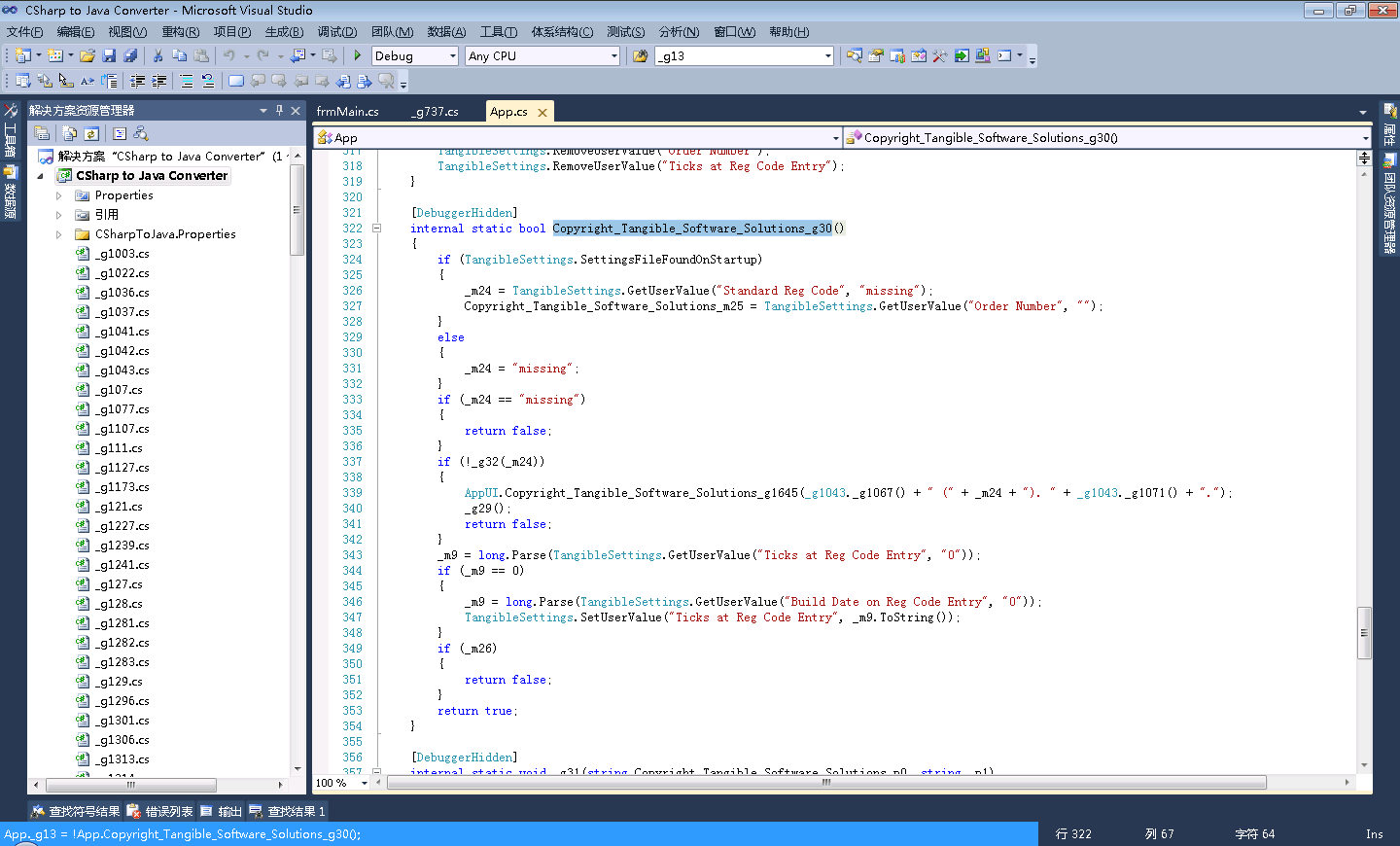
Task: Click the Paste icon in toolbar
Action: click(201, 56)
